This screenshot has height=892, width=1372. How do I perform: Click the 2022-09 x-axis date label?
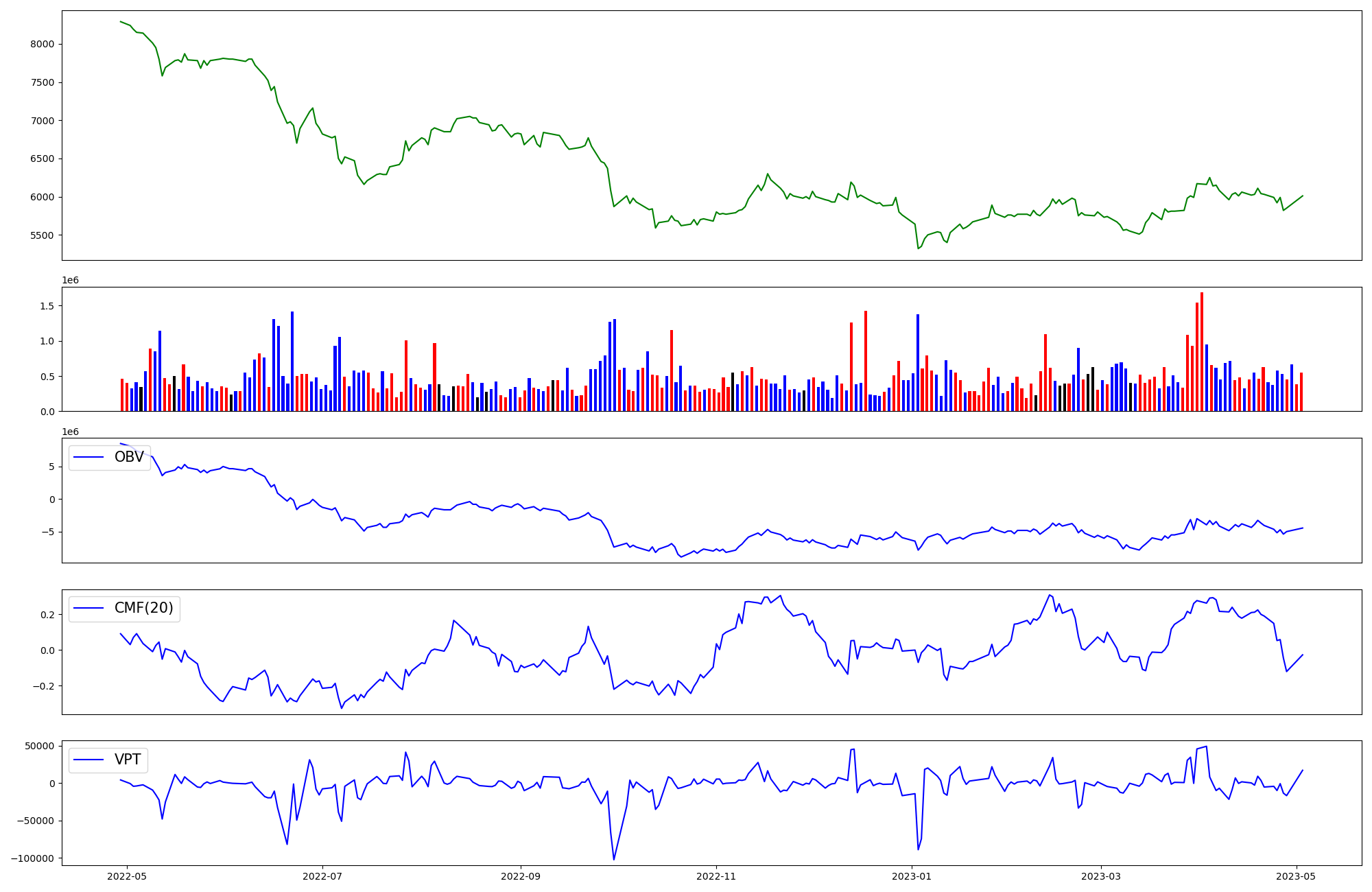(x=521, y=876)
